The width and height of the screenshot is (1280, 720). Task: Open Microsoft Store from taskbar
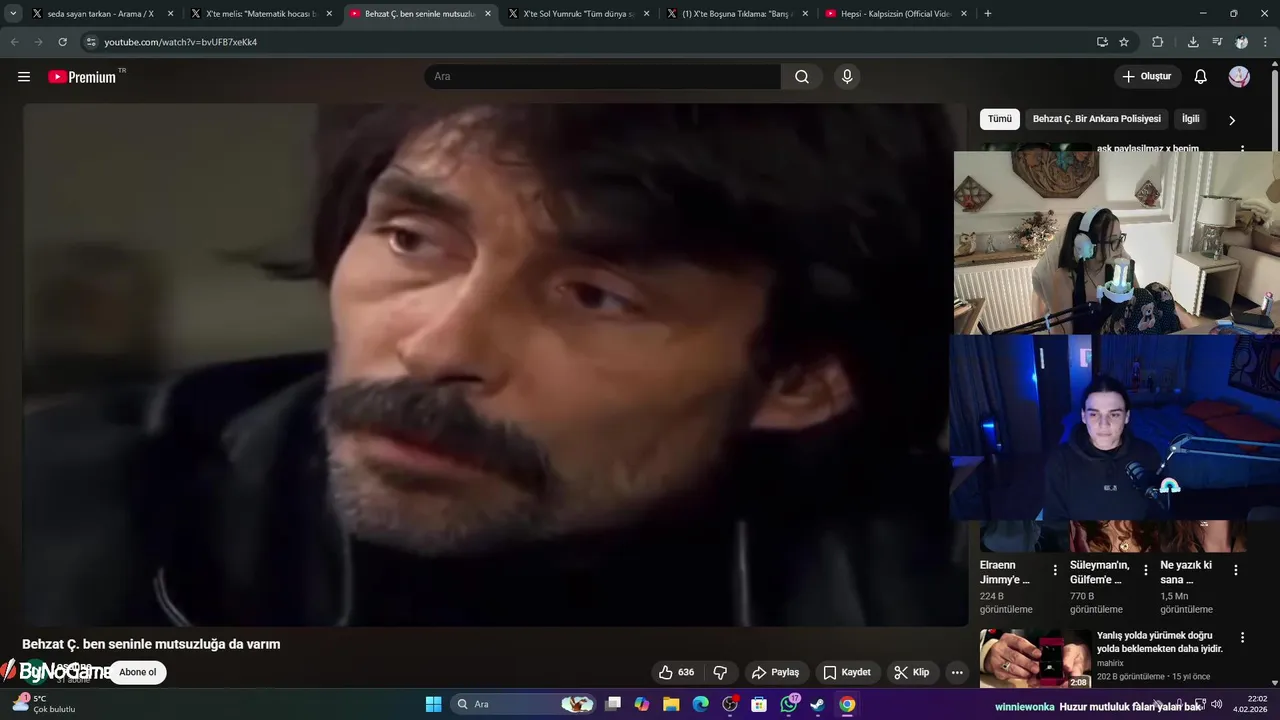point(759,704)
